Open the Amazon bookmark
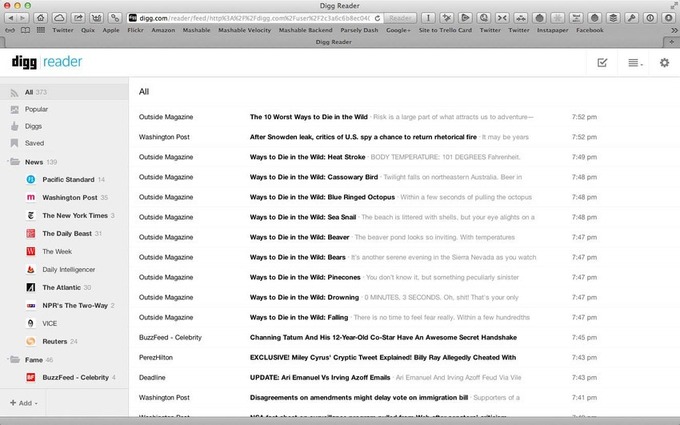Image resolution: width=680 pixels, height=425 pixels. tap(163, 30)
